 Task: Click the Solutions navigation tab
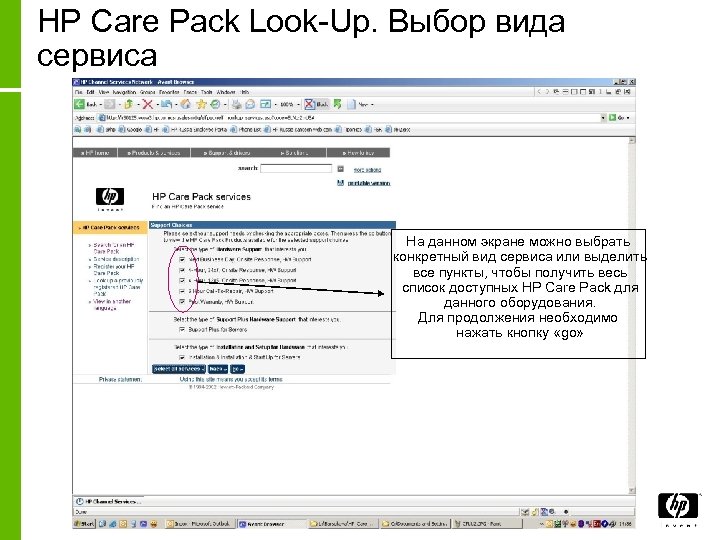click(x=294, y=153)
